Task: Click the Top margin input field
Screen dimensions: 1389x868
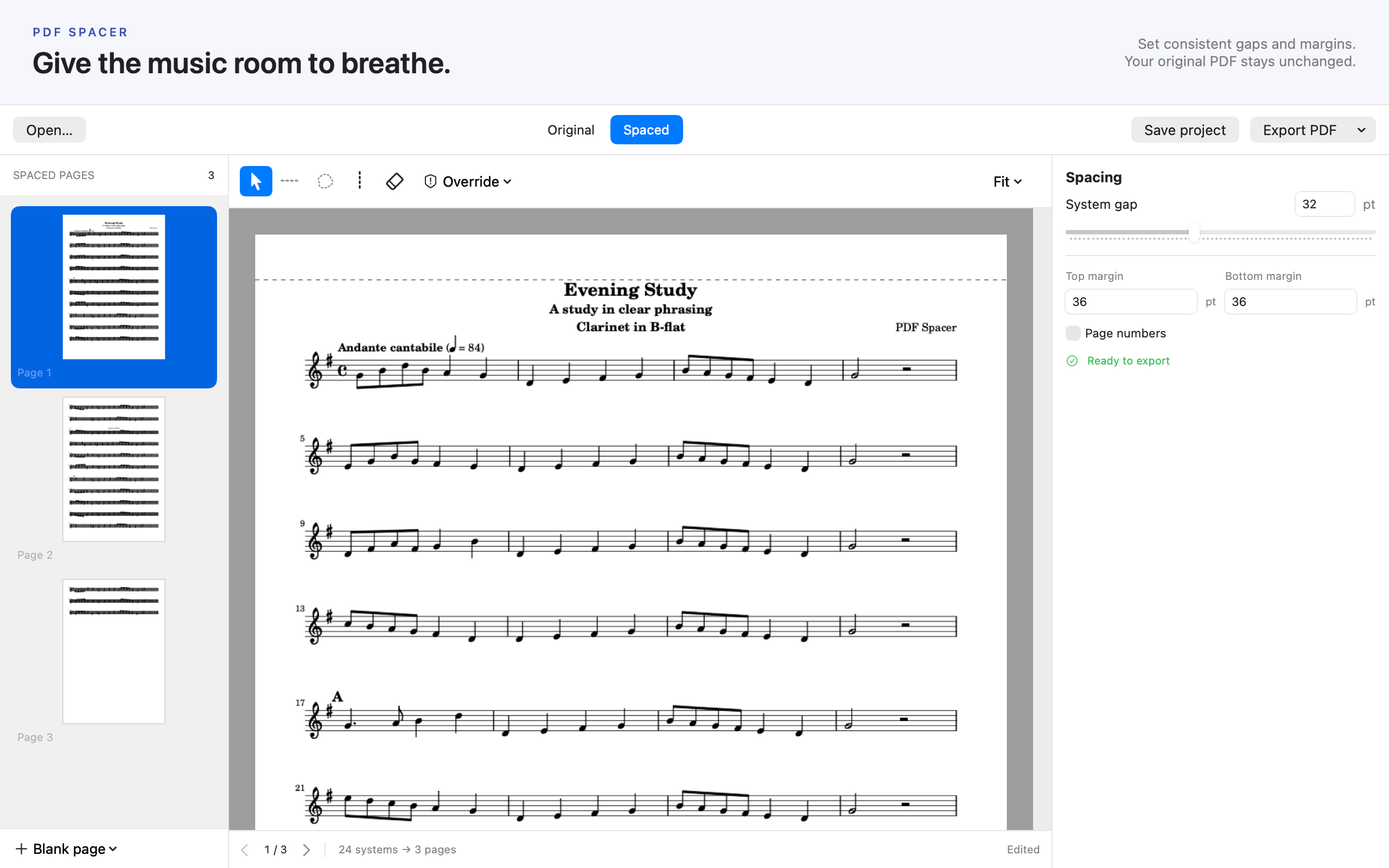Action: click(x=1131, y=302)
